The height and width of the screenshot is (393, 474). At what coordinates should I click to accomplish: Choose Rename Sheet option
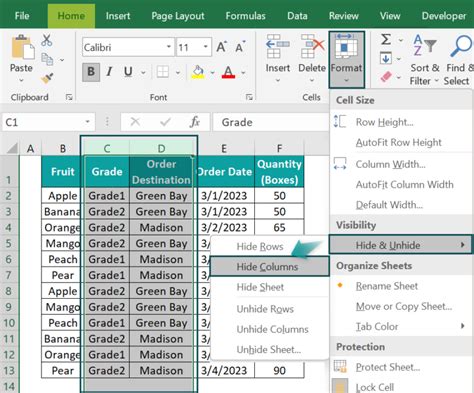(x=401, y=286)
